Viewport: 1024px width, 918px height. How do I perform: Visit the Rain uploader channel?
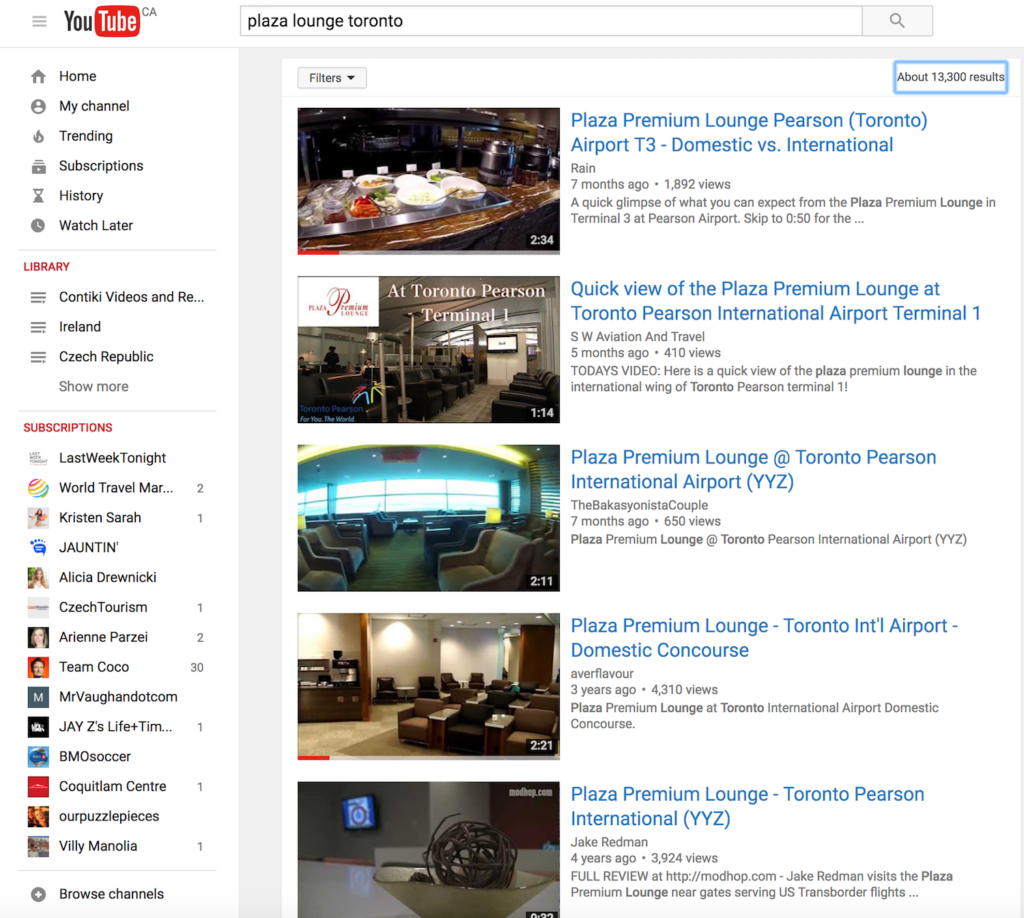(583, 168)
